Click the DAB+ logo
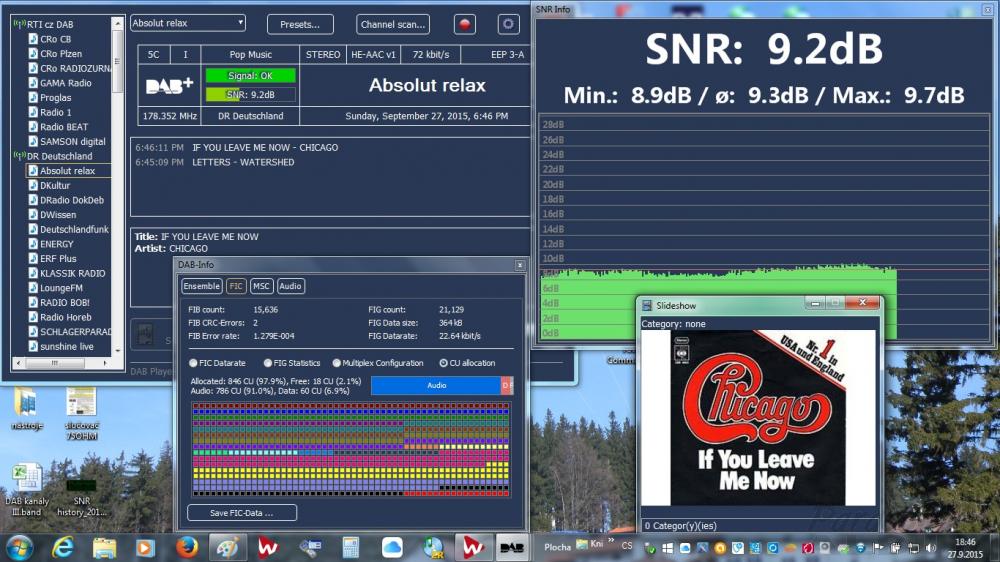Image resolution: width=1000 pixels, height=562 pixels. [170, 85]
